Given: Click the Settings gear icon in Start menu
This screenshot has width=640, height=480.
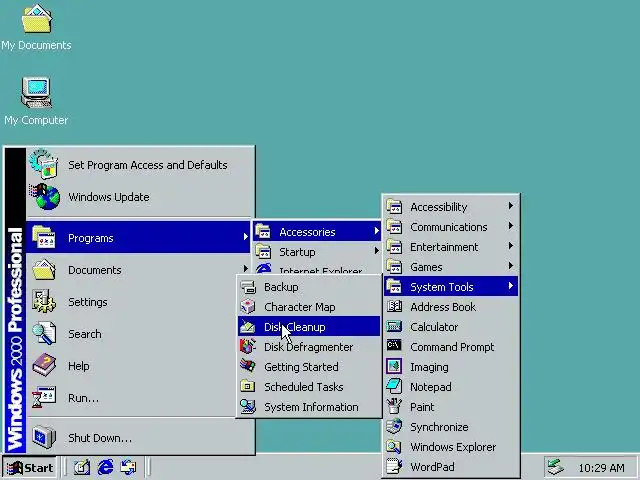Looking at the screenshot, I should click(44, 302).
